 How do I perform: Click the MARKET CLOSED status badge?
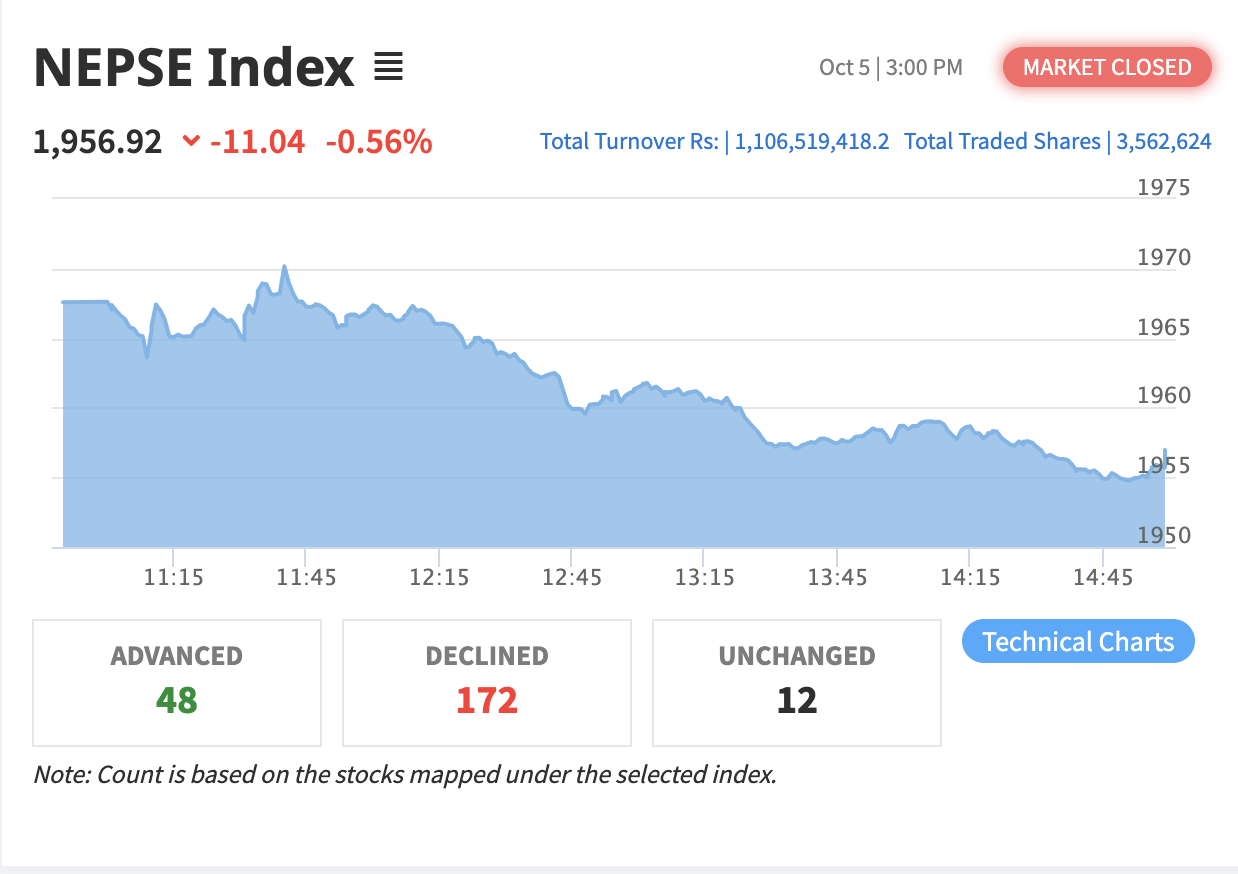1107,68
